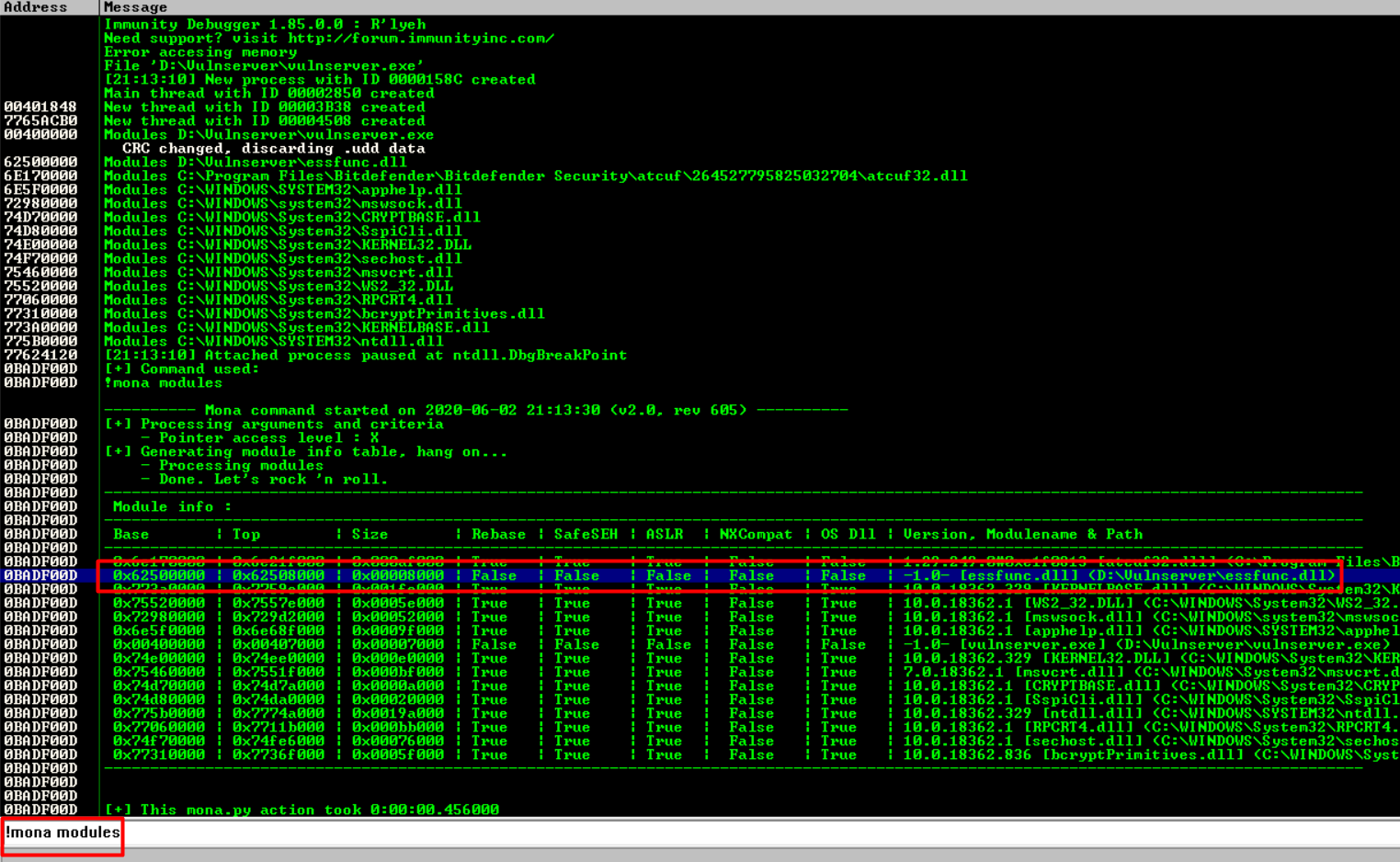Viewport: 1400px width, 862px height.
Task: Select the CRYPTBASE.dll module info row
Action: coord(750,686)
